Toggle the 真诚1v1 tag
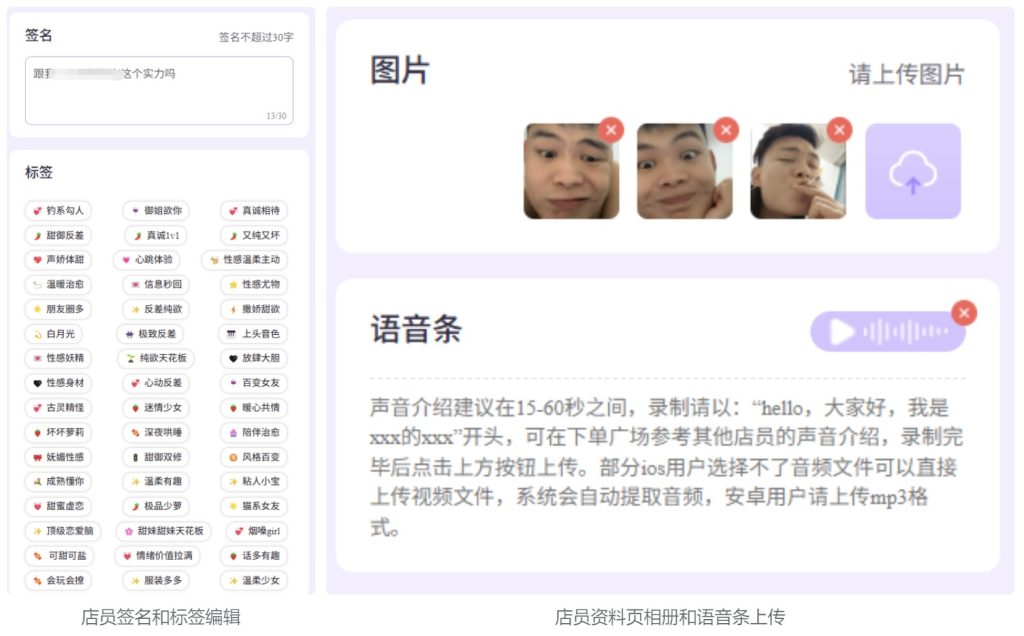Viewport: 1024px width, 636px height. point(156,236)
